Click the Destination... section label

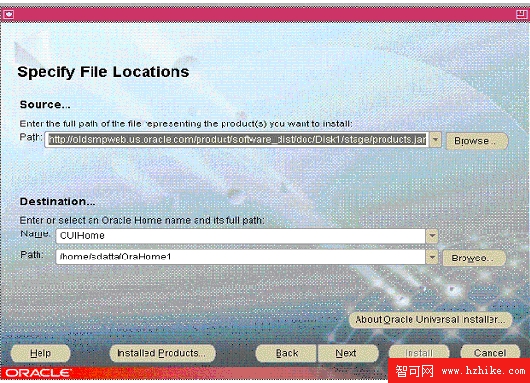(x=57, y=201)
